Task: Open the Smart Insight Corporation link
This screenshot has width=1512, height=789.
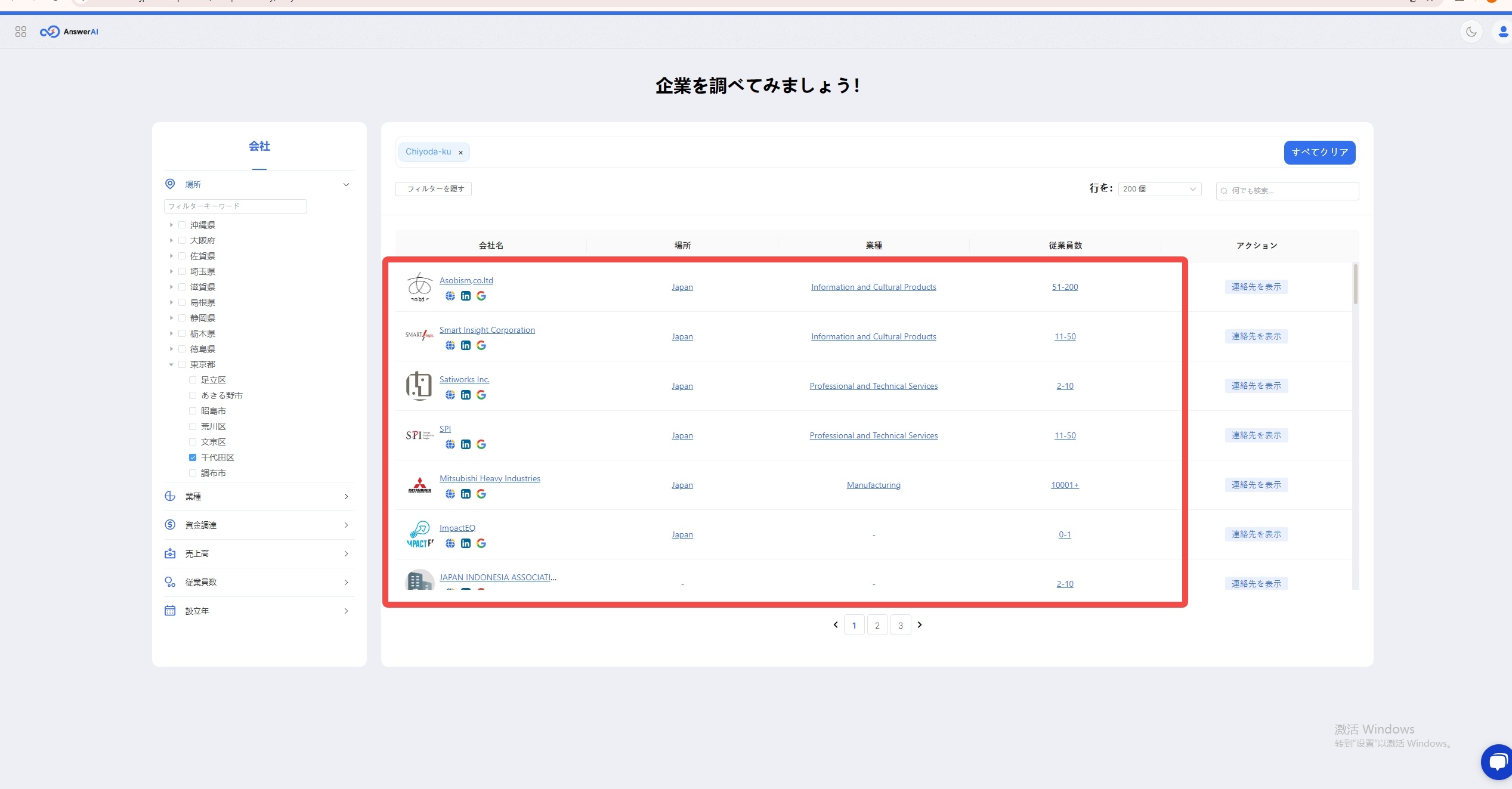Action: (487, 330)
